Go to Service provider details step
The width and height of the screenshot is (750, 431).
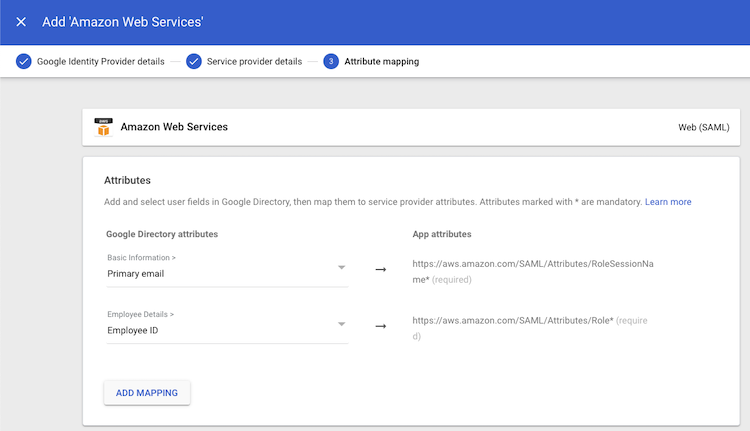pyautogui.click(x=254, y=61)
